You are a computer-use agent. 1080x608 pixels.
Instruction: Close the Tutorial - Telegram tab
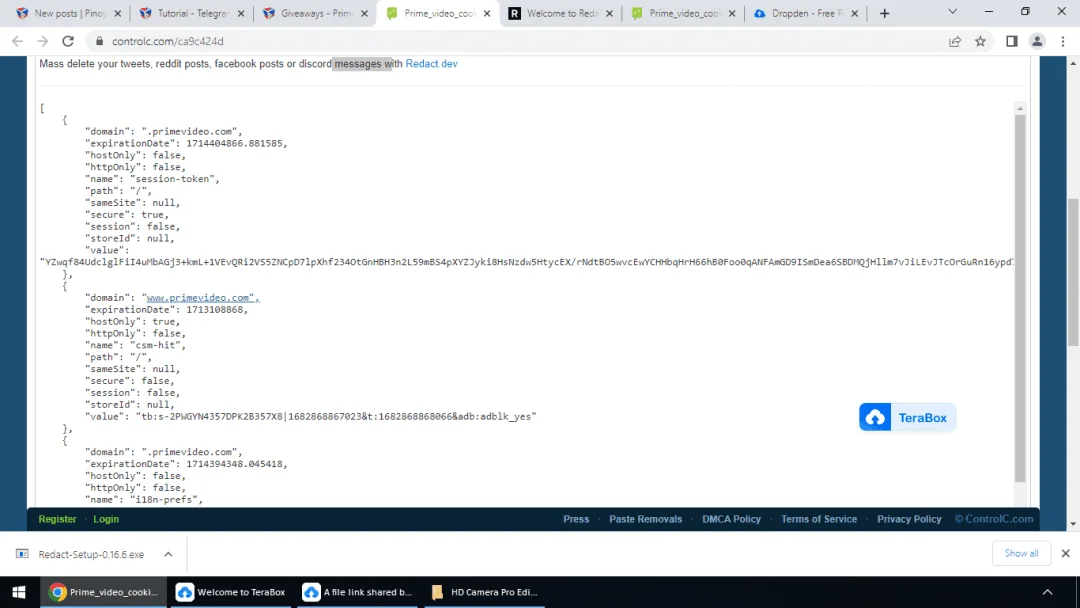click(240, 13)
